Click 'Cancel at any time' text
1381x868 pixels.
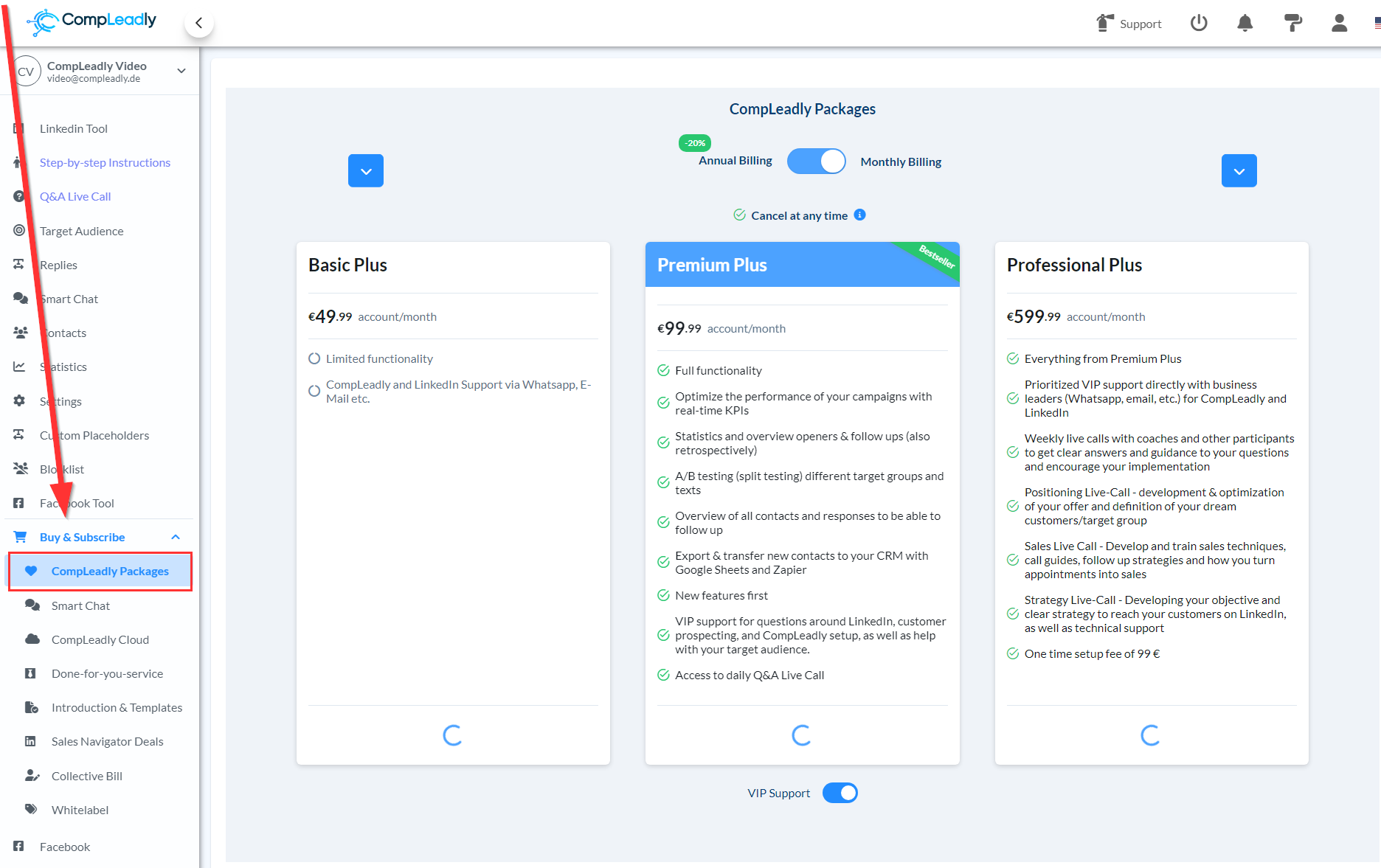click(799, 215)
